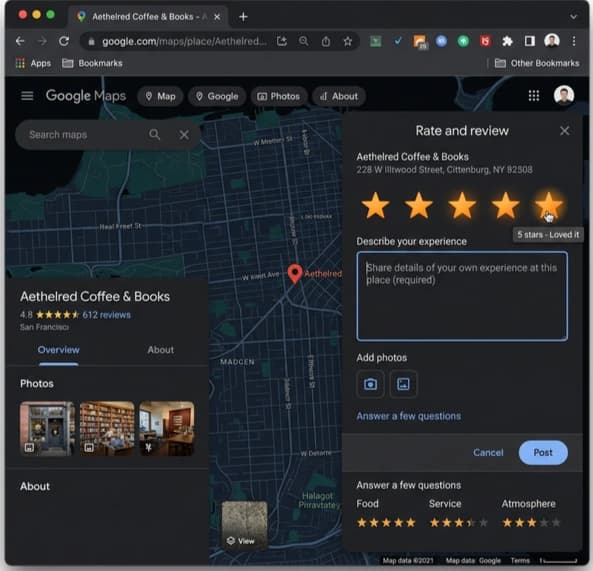
Task: Open the Google apps grid icon
Action: (x=534, y=96)
